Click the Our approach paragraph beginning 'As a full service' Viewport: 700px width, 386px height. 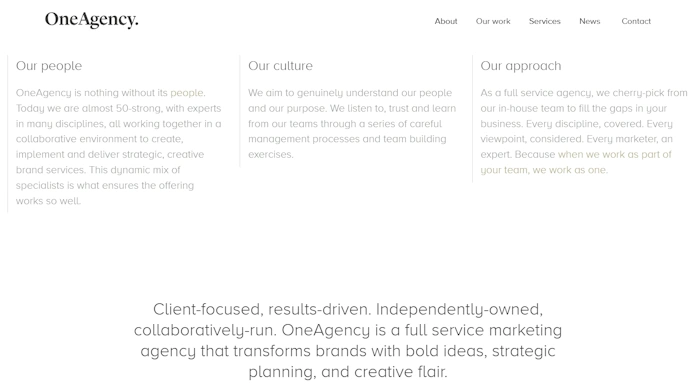[x=584, y=131]
